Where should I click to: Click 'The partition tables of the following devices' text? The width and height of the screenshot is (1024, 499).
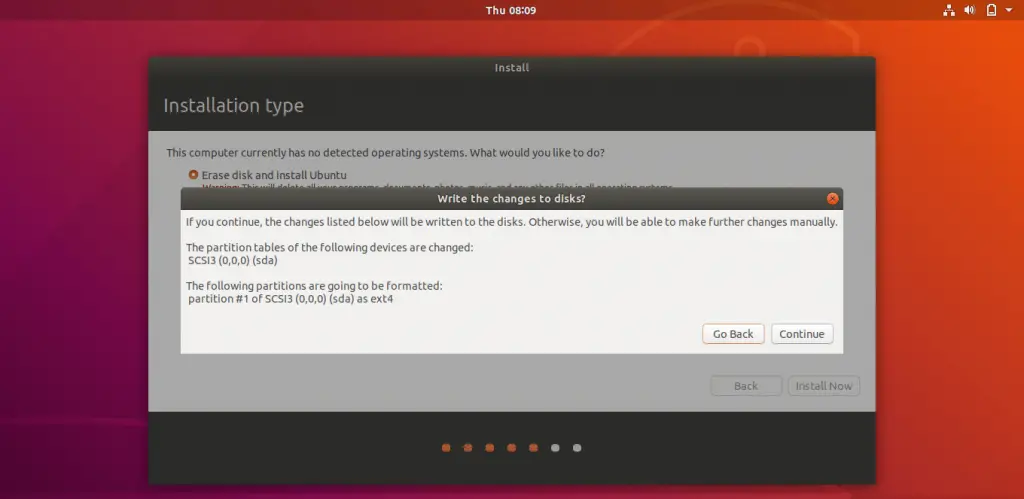pos(330,248)
